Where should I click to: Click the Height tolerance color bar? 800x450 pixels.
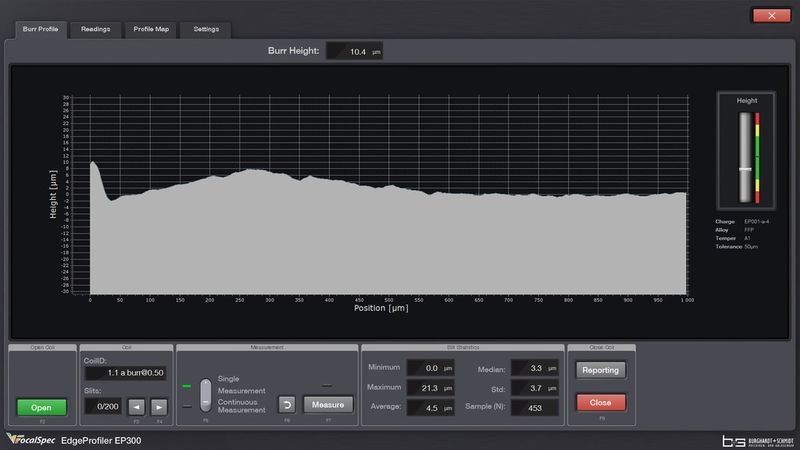click(x=758, y=158)
